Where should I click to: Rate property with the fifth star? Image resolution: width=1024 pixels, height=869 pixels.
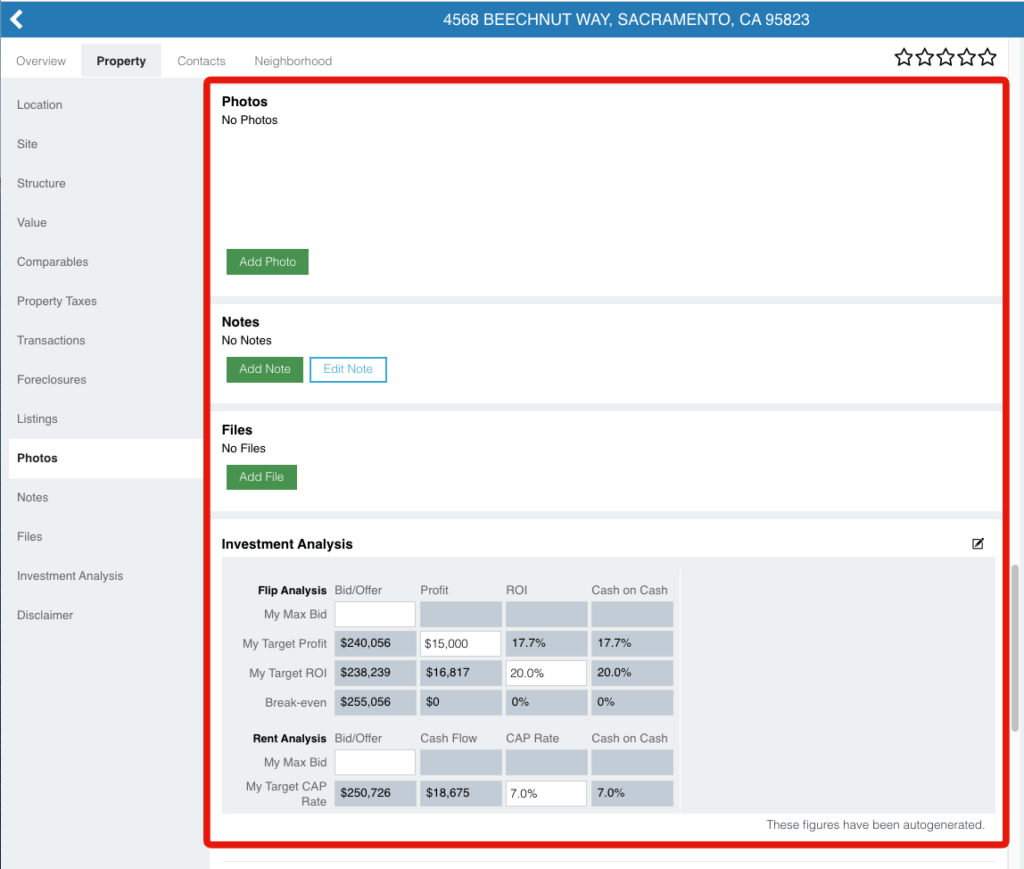[x=987, y=57]
